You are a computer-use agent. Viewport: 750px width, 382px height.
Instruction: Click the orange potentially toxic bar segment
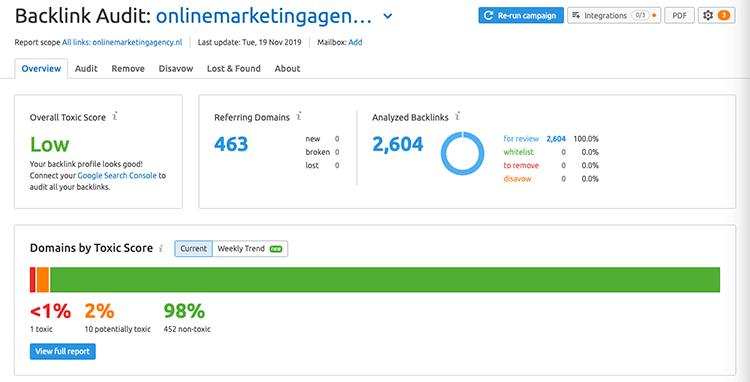click(x=43, y=280)
